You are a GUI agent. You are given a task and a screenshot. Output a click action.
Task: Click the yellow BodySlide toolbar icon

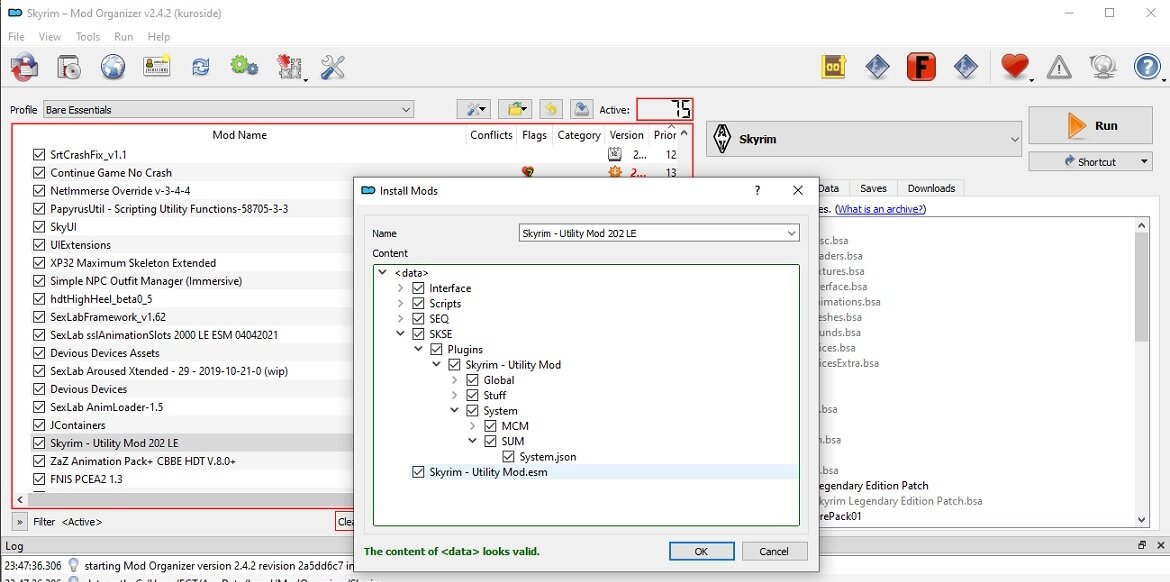tap(834, 67)
